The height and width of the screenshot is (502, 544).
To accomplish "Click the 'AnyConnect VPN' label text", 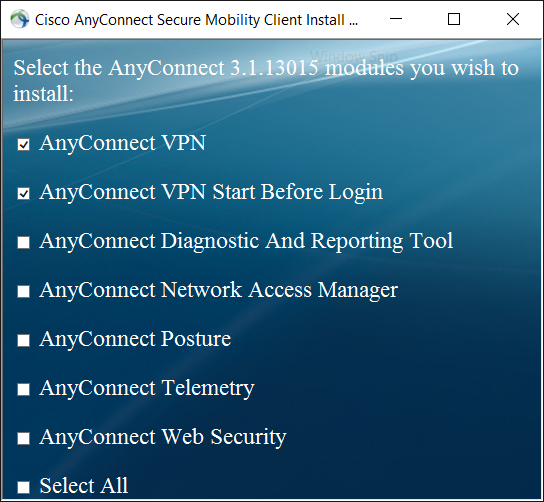I will coord(122,143).
